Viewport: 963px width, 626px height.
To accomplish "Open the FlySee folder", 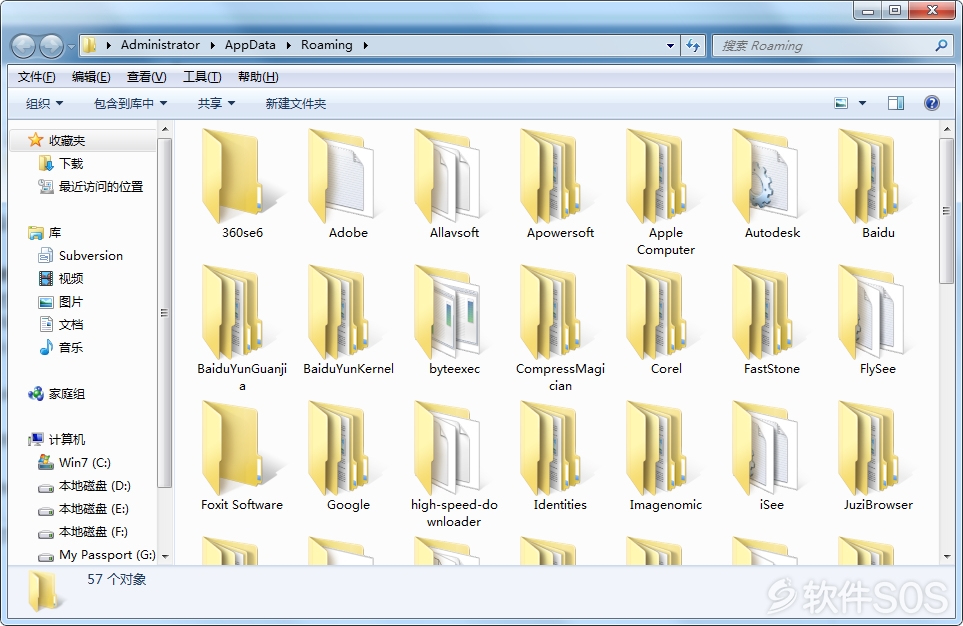I will click(x=878, y=320).
